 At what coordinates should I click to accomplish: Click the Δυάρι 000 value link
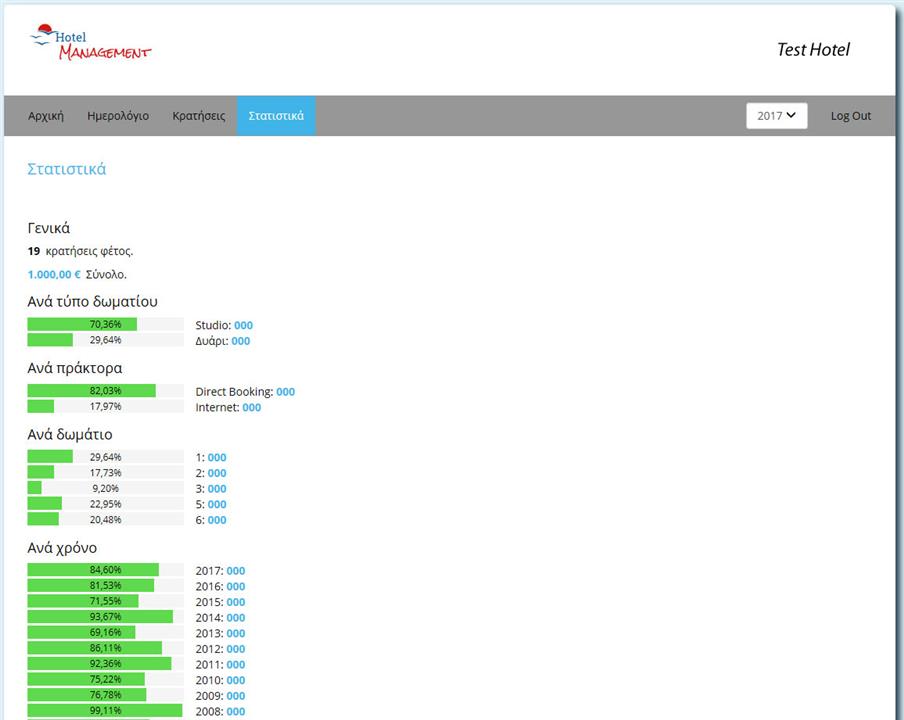pos(240,341)
